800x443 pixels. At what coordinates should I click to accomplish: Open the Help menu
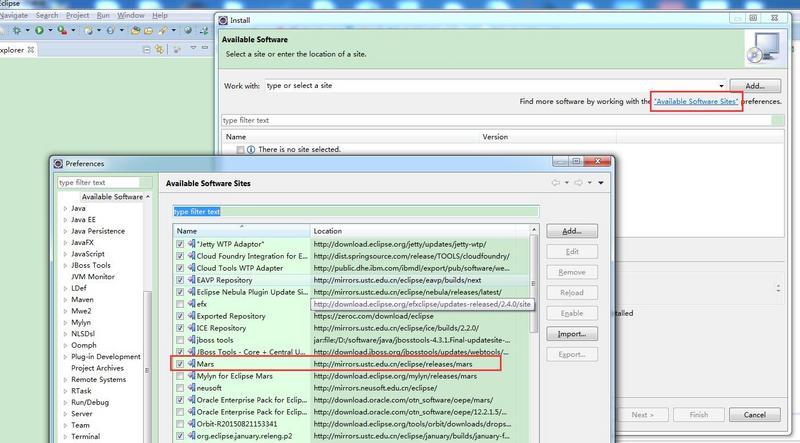pos(160,15)
